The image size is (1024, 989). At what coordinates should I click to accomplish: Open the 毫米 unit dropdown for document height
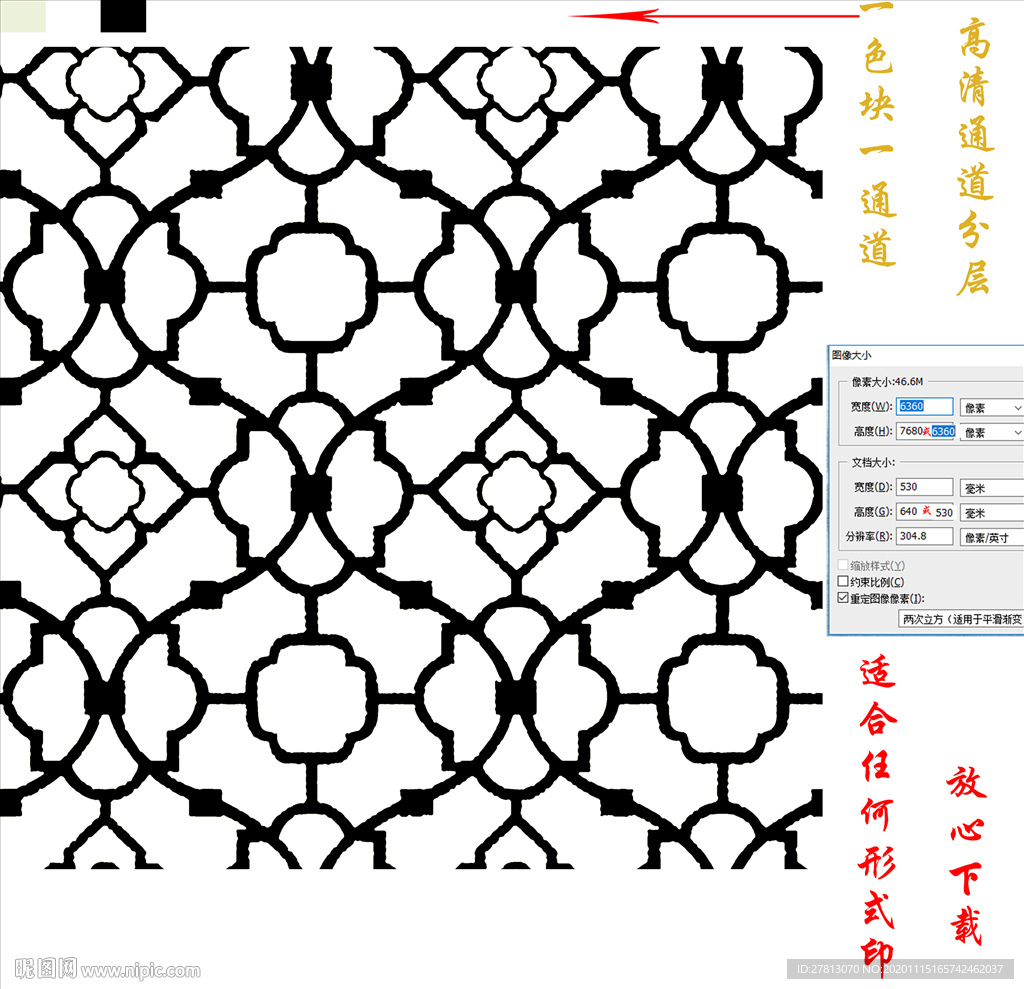(x=991, y=513)
